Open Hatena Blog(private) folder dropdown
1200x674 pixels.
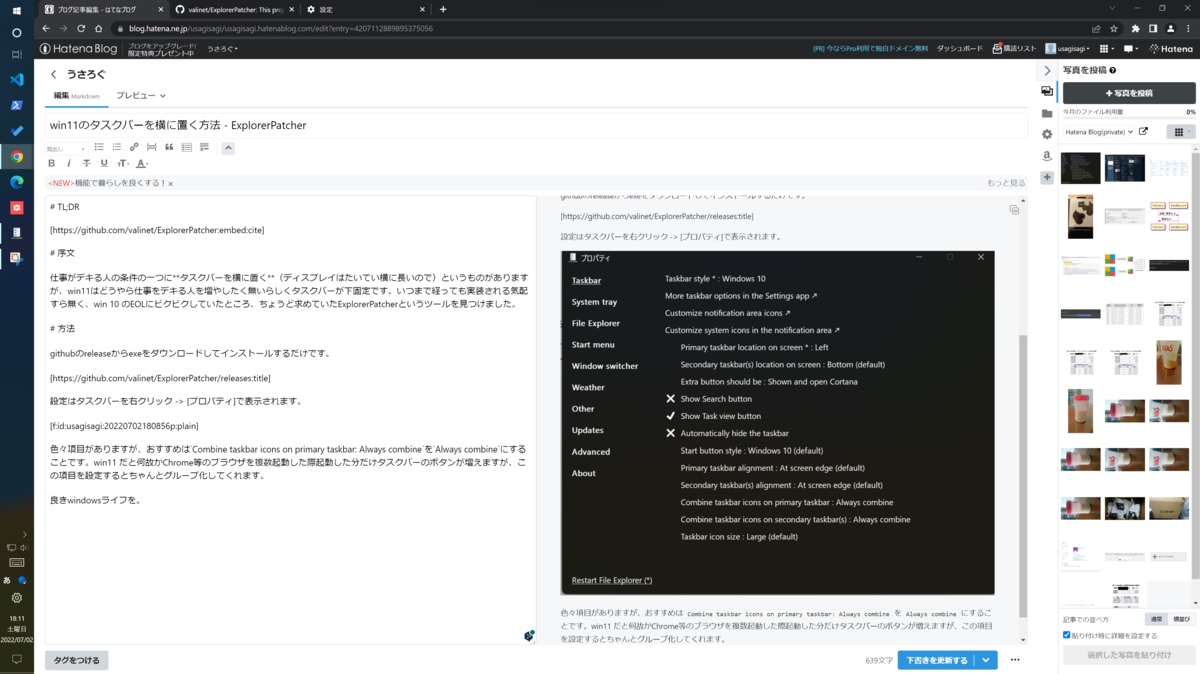click(x=1099, y=132)
